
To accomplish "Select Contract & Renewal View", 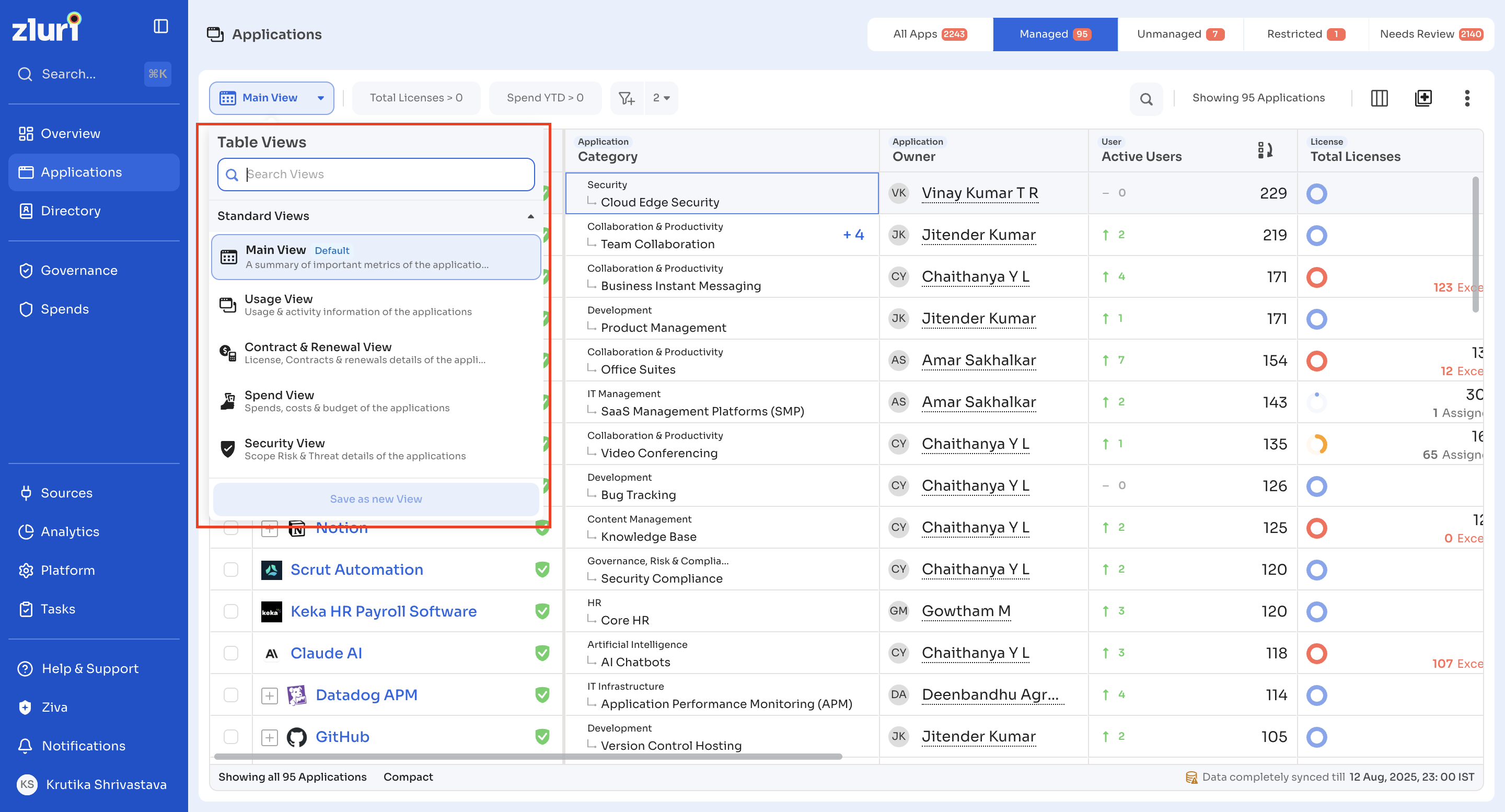I will click(x=376, y=353).
